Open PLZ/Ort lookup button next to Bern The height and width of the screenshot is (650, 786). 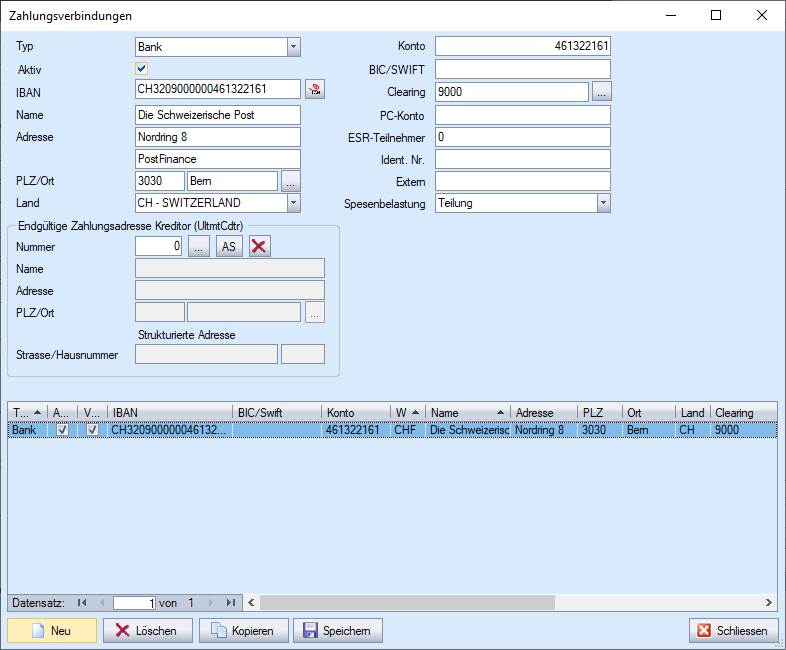(x=290, y=181)
